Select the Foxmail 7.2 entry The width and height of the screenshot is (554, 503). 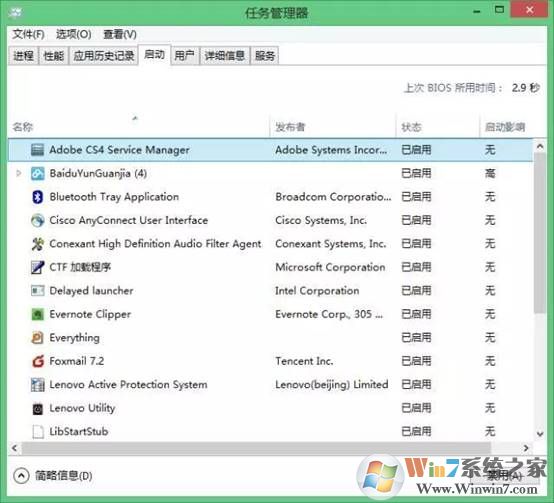77,361
